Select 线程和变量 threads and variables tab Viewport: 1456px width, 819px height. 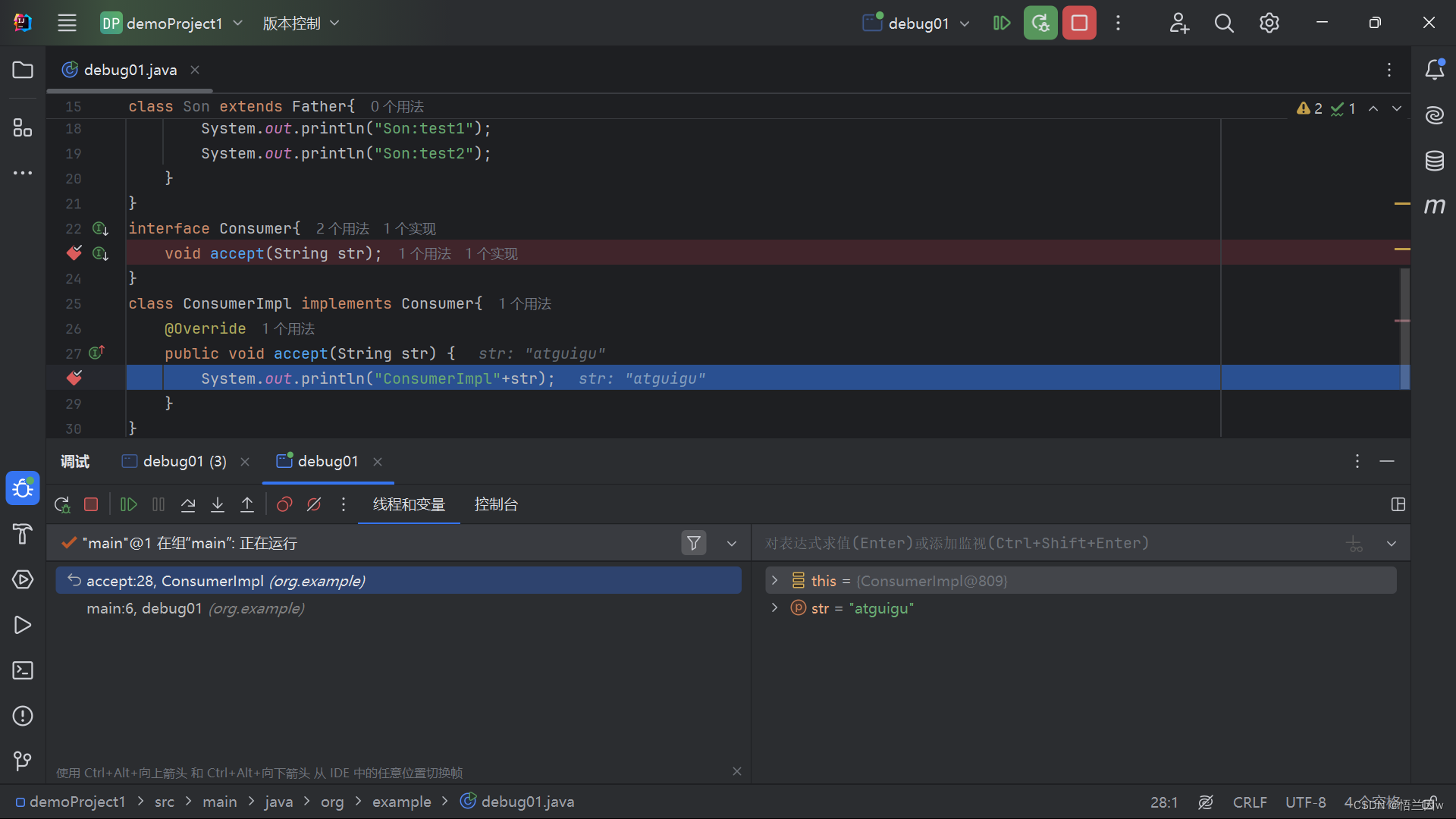[409, 504]
